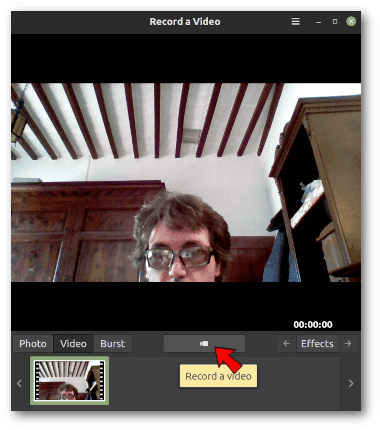Switch to Photo mode
380x430 pixels.
pos(33,344)
